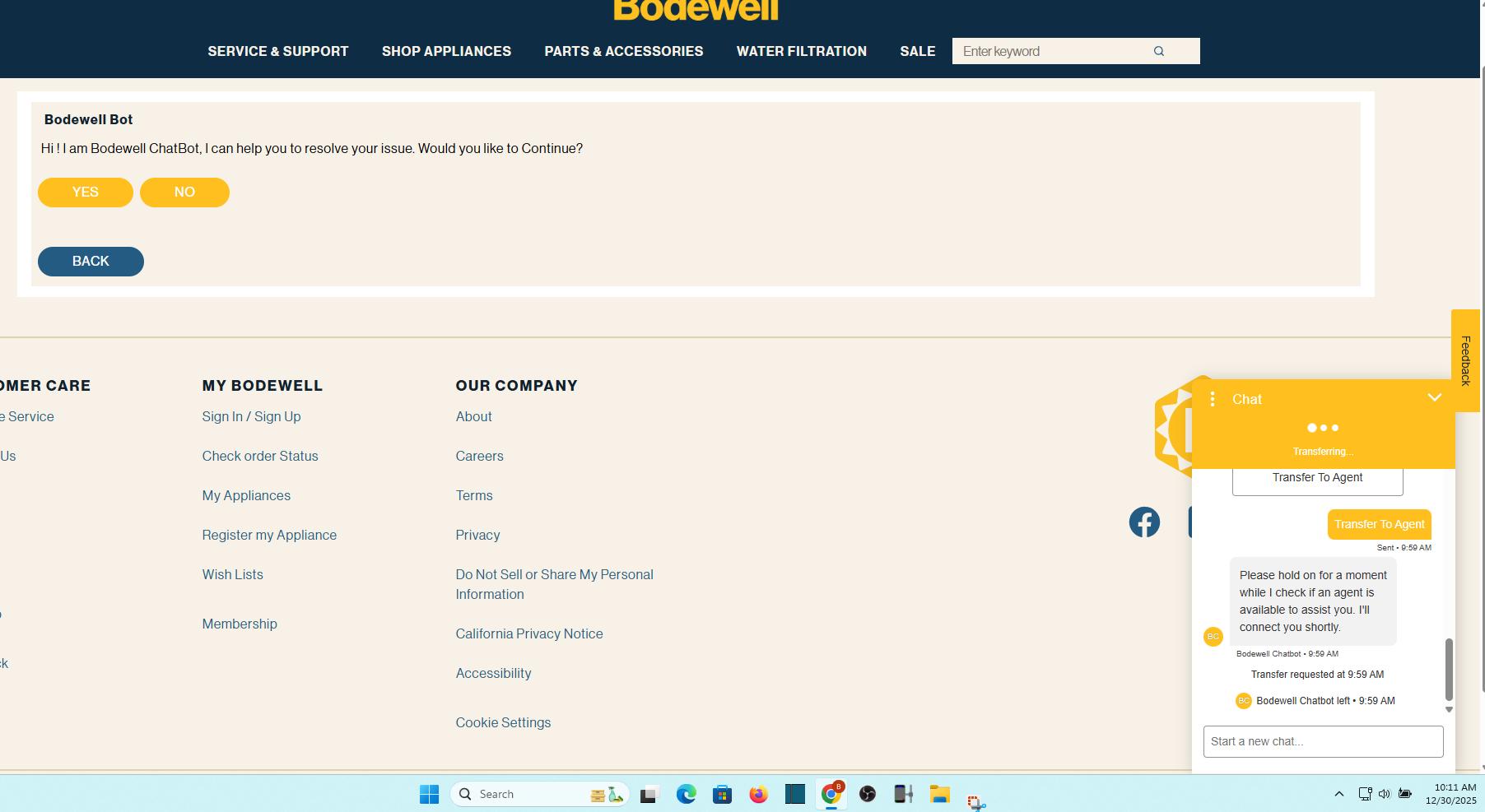The width and height of the screenshot is (1485, 812).
Task: Minimize chat with the chevron arrow
Action: pyautogui.click(x=1435, y=398)
